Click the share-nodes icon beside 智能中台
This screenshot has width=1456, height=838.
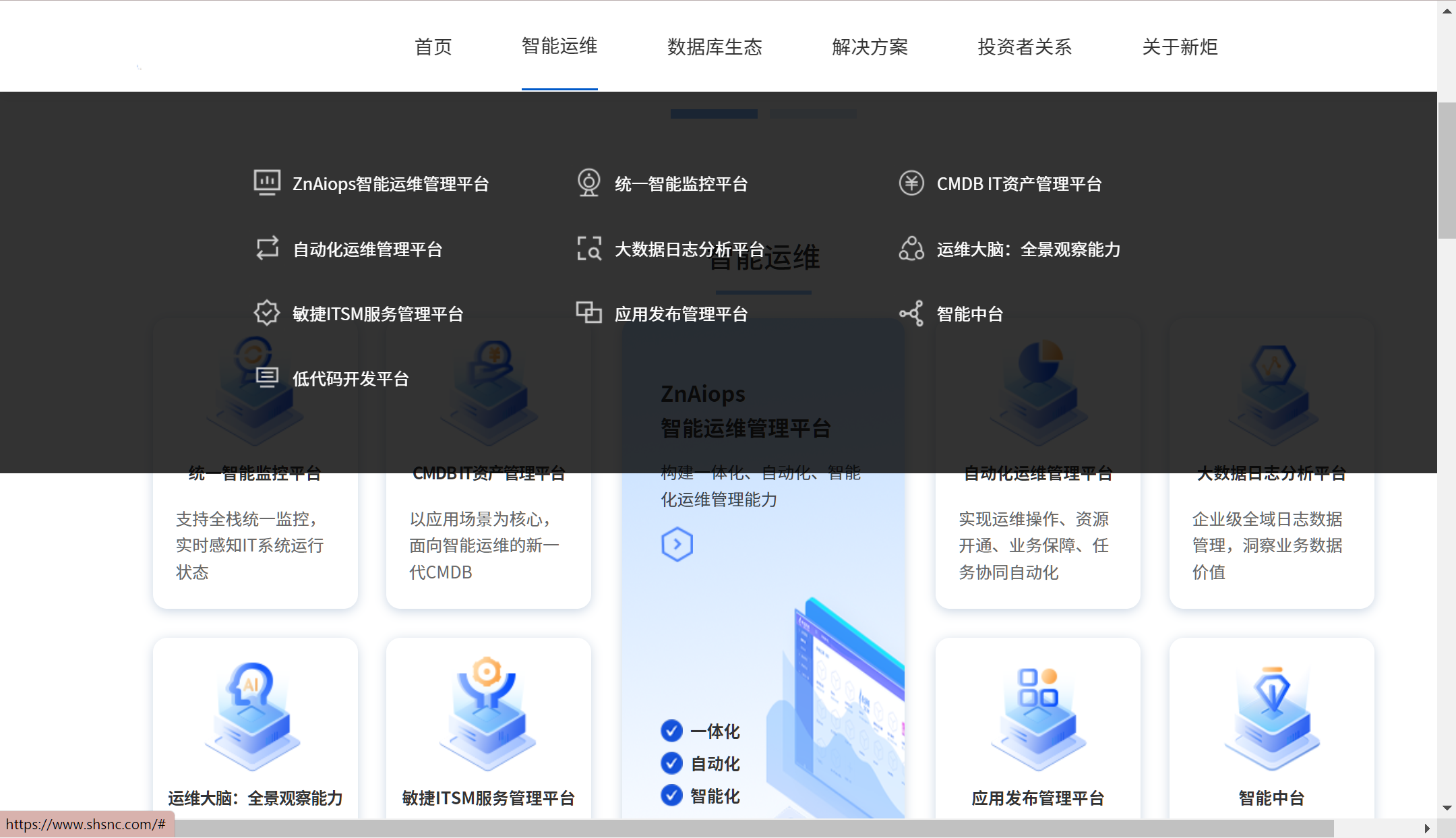click(911, 313)
